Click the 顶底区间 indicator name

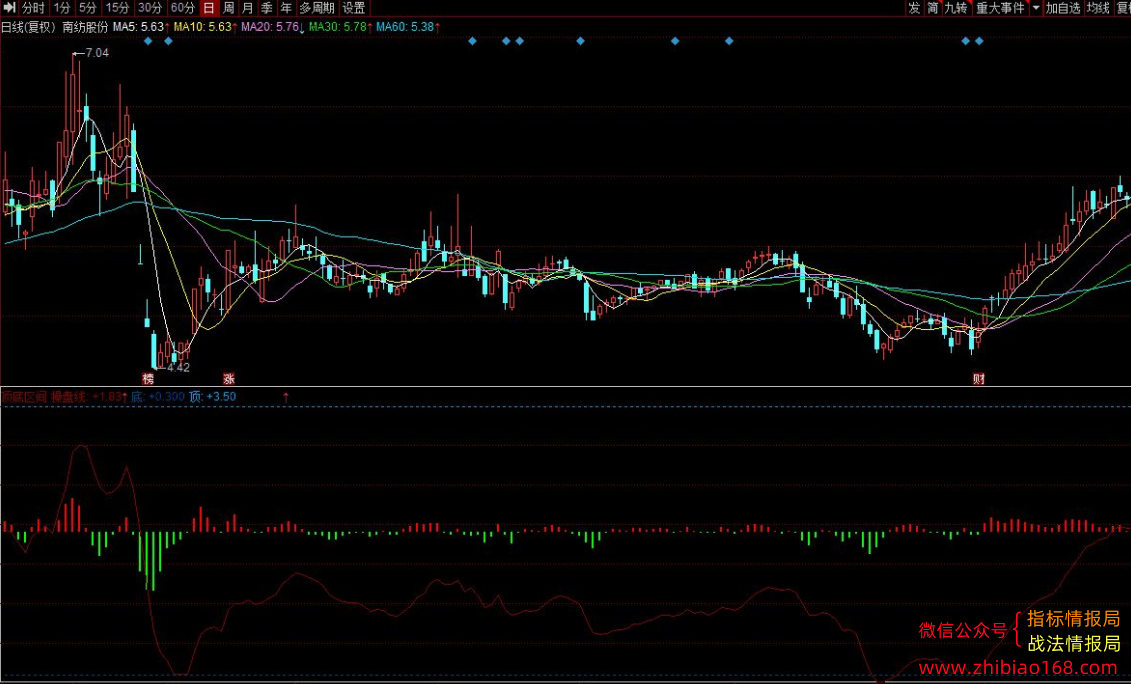click(24, 396)
